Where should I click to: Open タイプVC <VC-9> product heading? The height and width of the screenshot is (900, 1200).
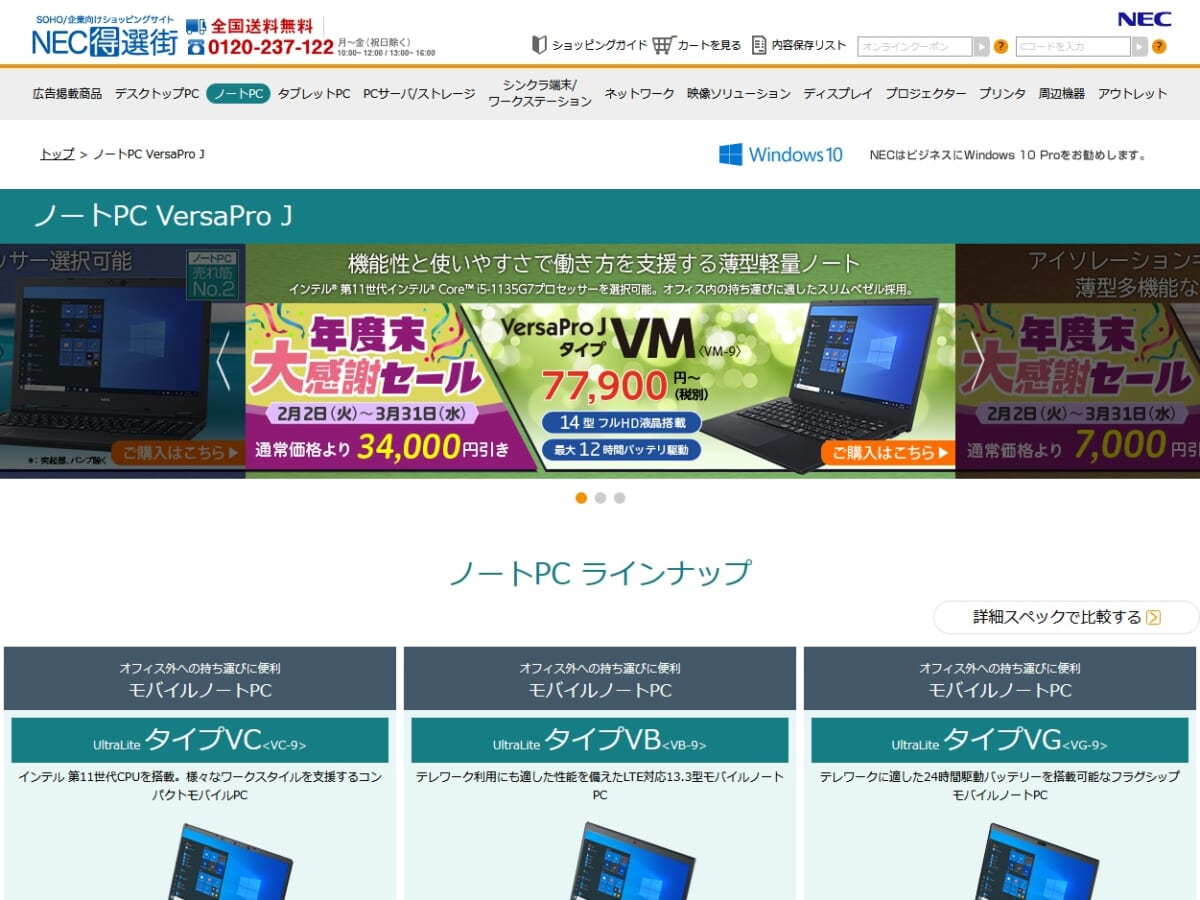pos(200,740)
